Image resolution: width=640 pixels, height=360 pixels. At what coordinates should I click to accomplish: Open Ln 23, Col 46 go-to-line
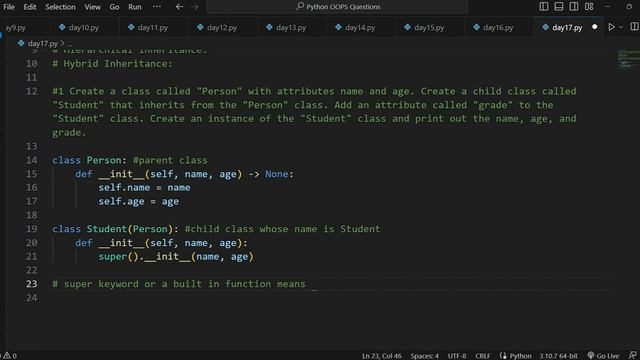[382, 356]
